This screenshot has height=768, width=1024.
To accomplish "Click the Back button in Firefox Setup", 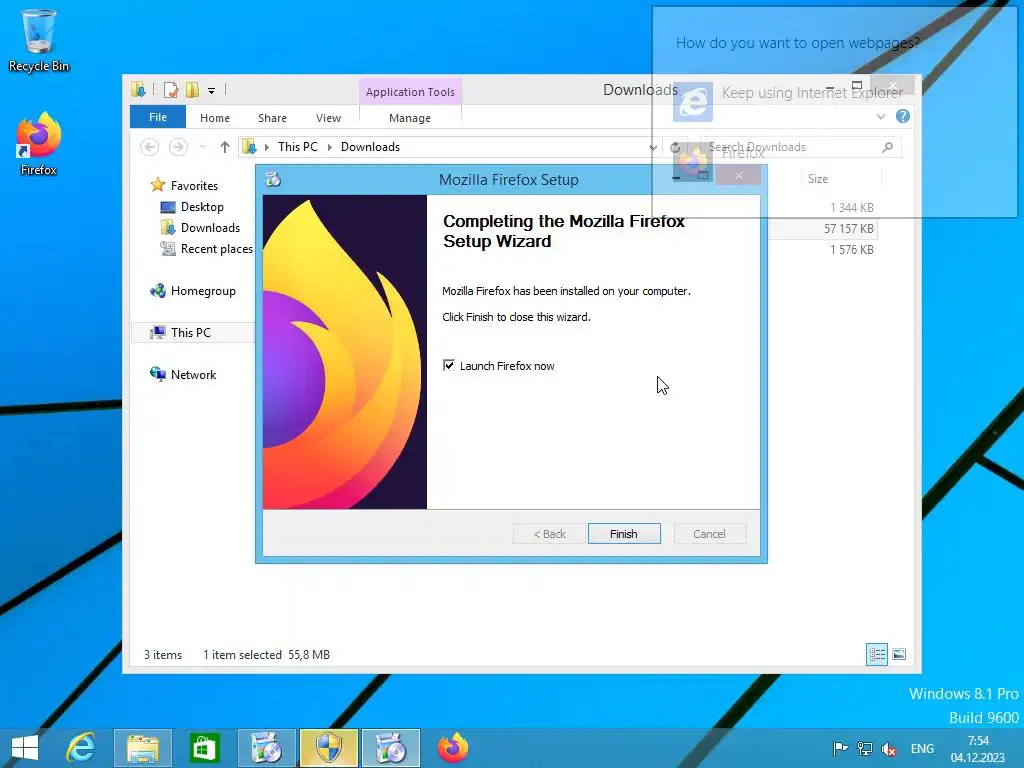I will click(x=549, y=534).
